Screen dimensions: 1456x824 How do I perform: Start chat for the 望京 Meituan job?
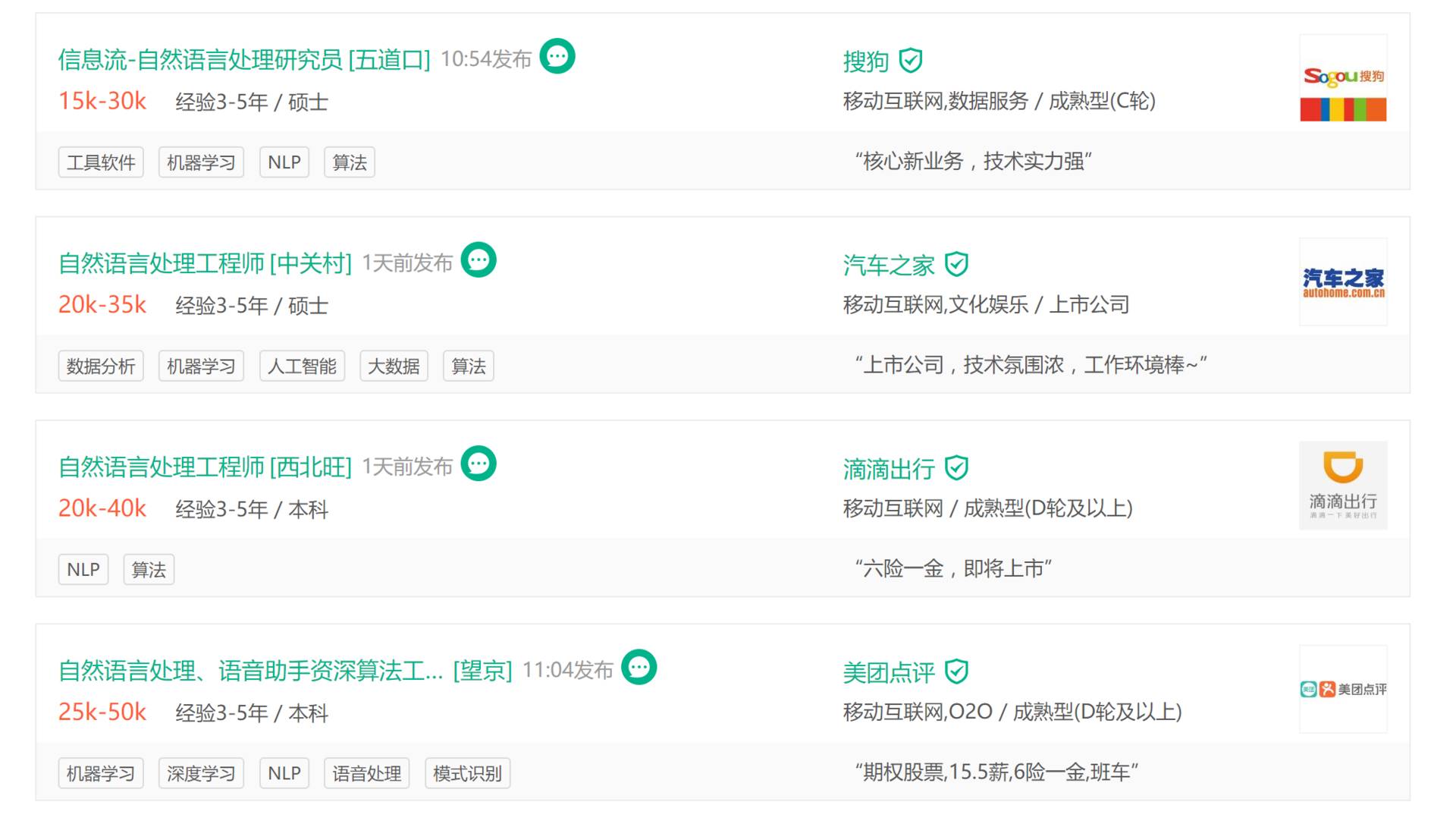(639, 668)
